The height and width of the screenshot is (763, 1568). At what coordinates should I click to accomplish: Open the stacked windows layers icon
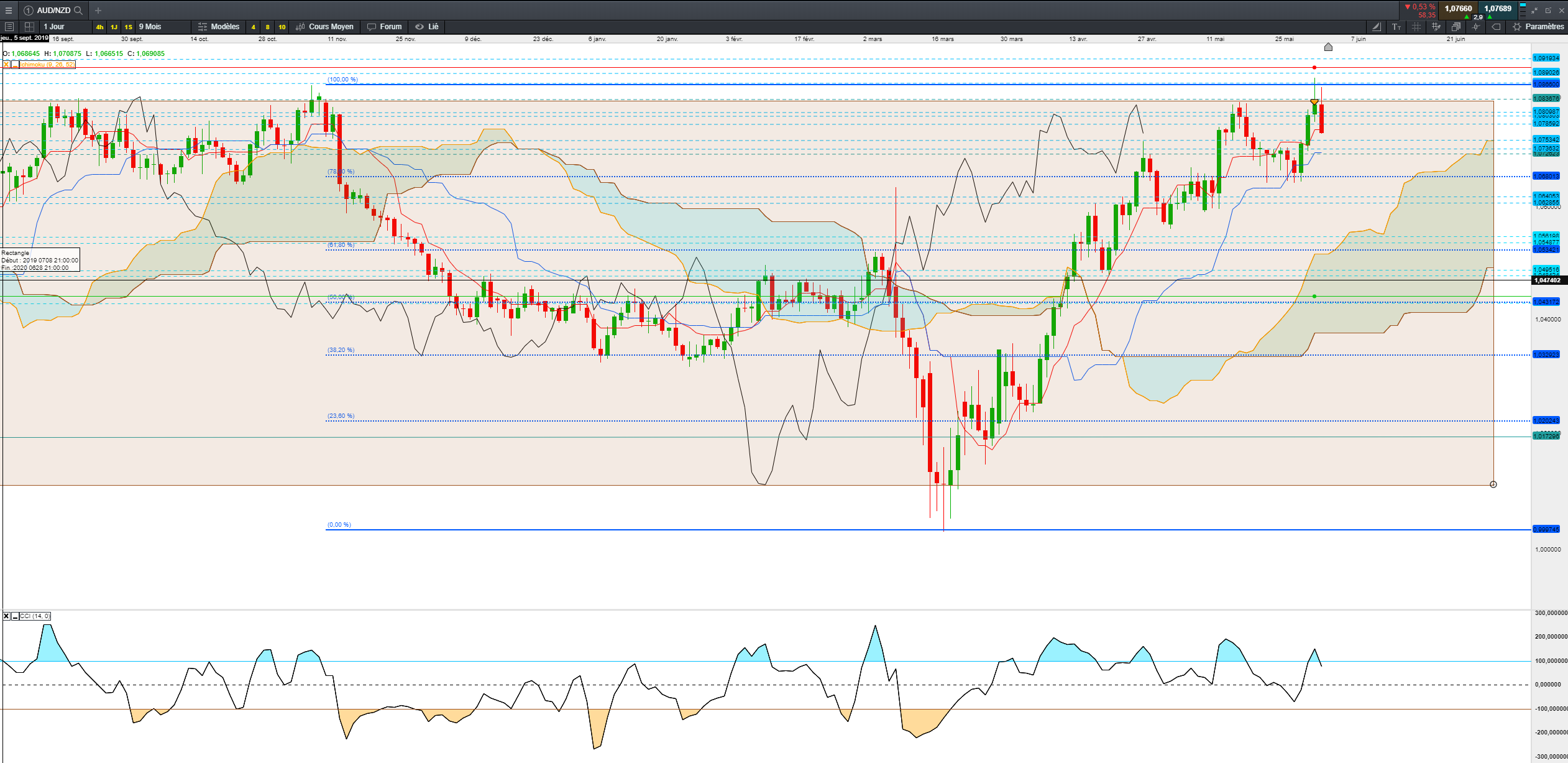click(x=1456, y=27)
